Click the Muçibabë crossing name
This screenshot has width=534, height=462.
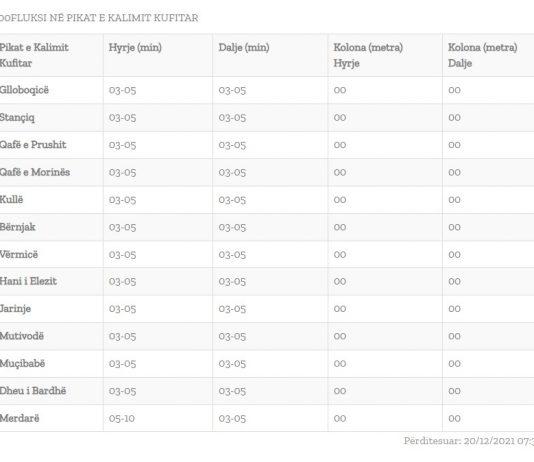(22, 364)
